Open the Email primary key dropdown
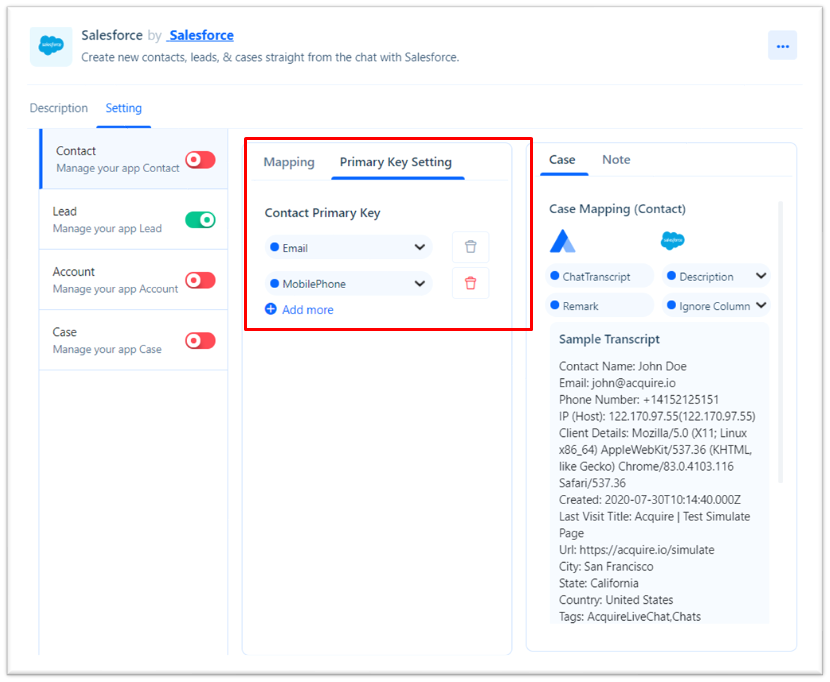 (x=349, y=247)
